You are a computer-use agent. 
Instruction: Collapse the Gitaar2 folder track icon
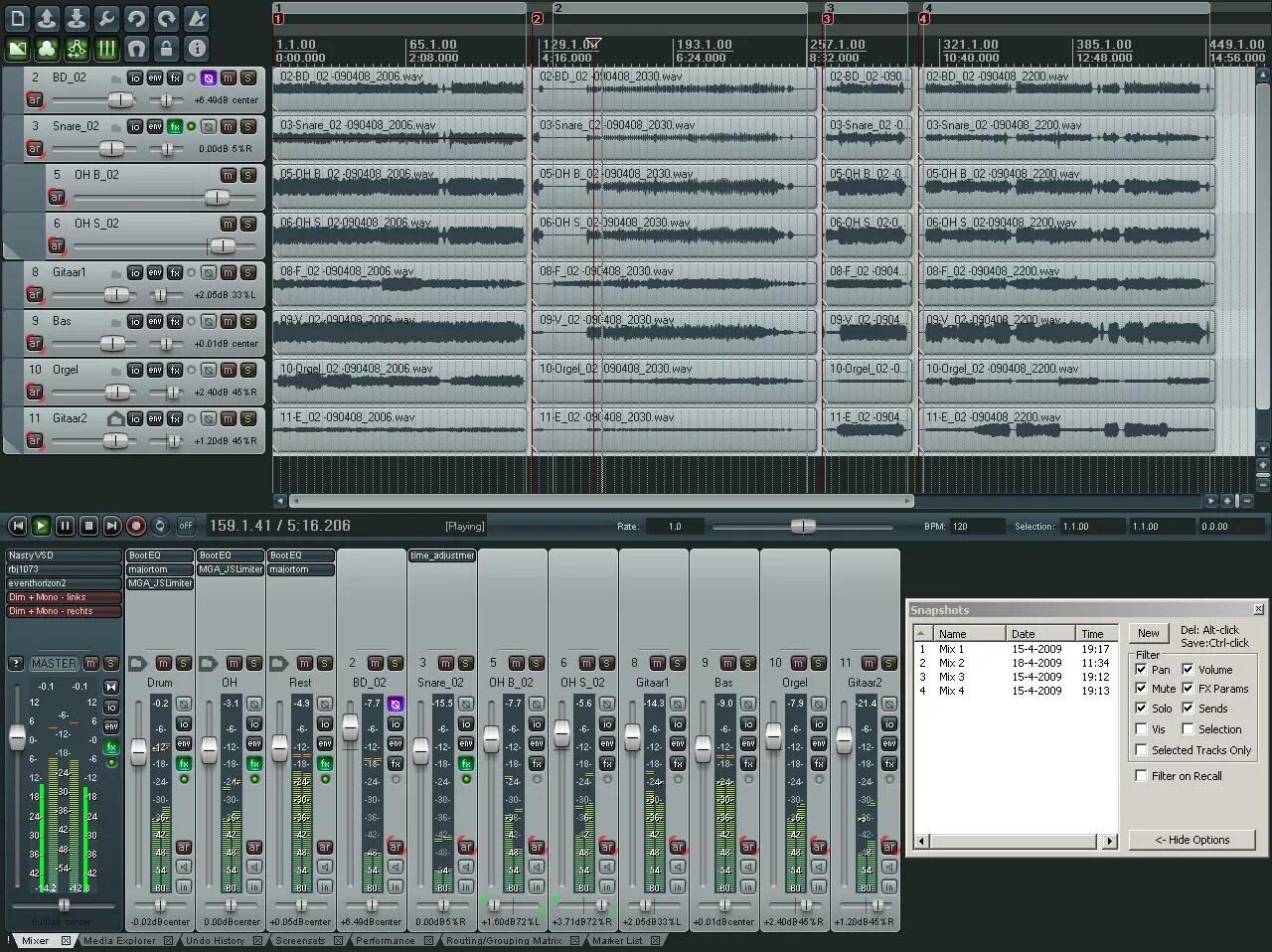(115, 419)
